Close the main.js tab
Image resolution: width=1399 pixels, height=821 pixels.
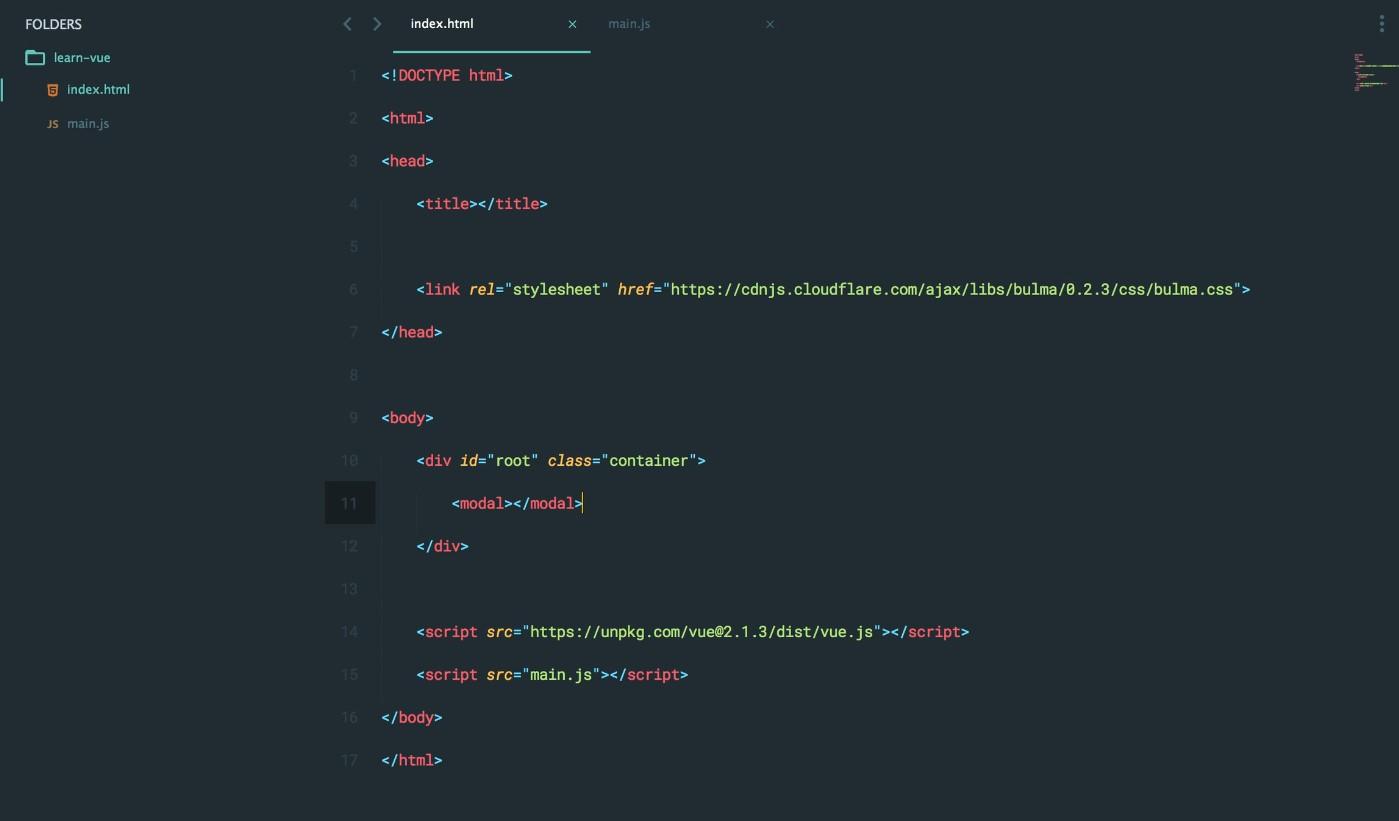point(770,24)
